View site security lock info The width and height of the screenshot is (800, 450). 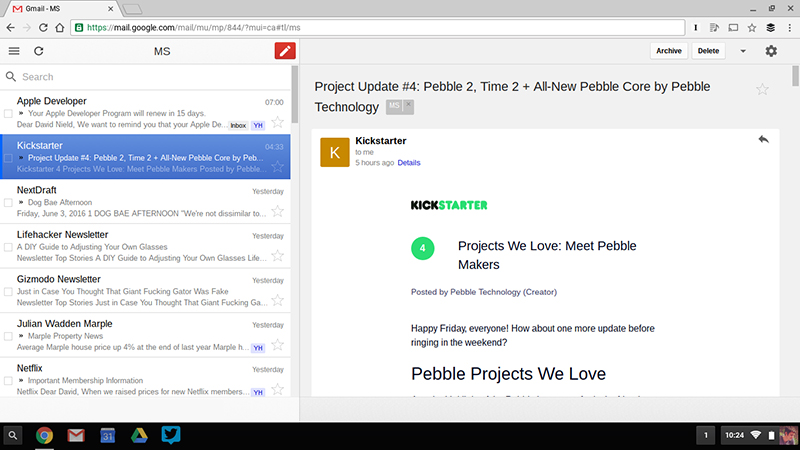(x=79, y=28)
